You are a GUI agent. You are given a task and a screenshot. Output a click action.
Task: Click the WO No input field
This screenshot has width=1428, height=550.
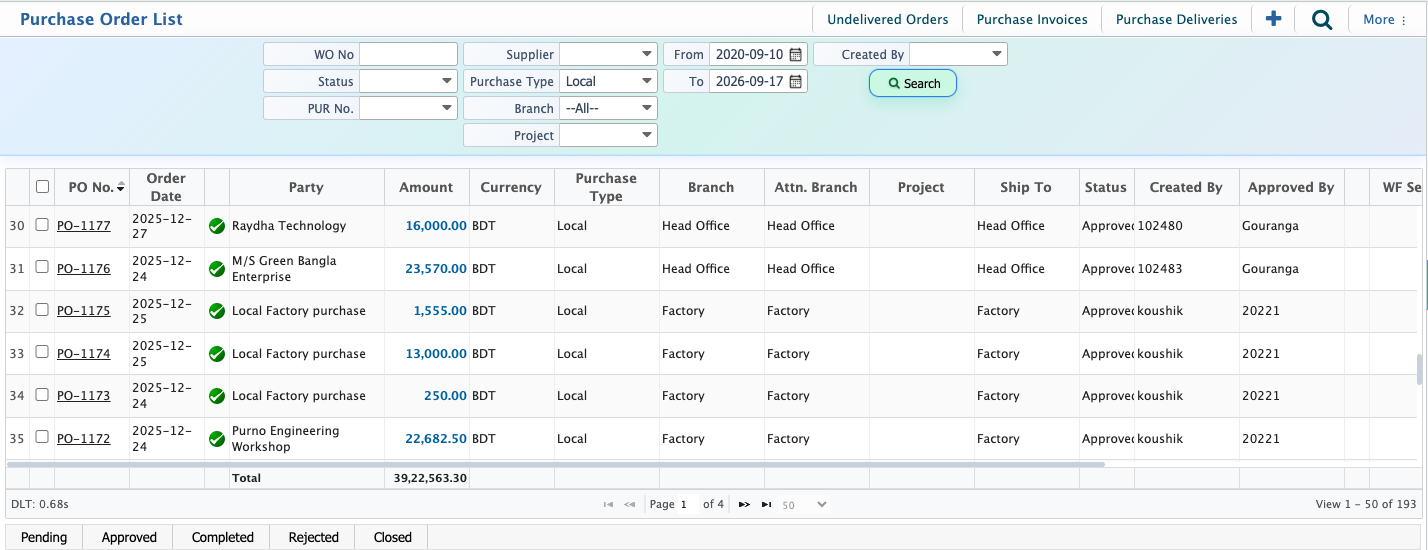(x=408, y=54)
